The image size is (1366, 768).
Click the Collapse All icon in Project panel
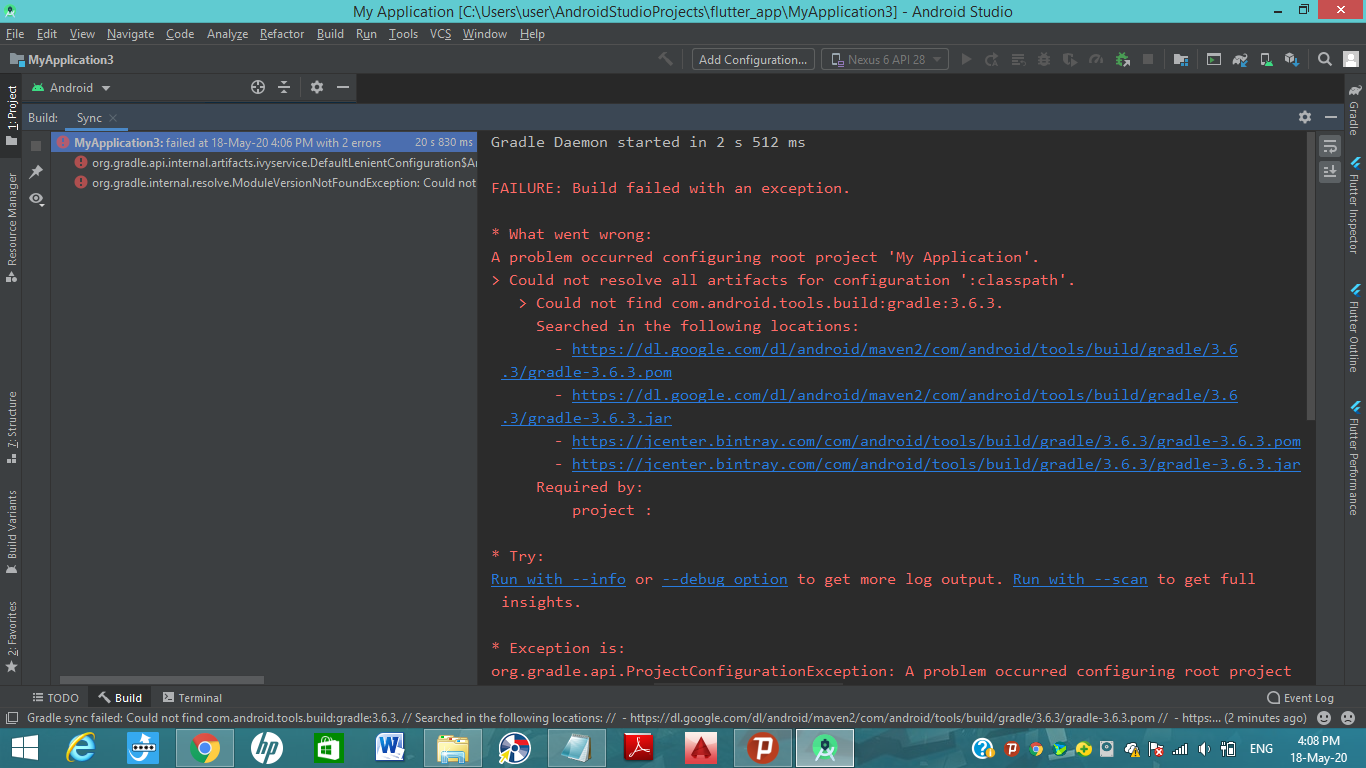click(x=283, y=87)
